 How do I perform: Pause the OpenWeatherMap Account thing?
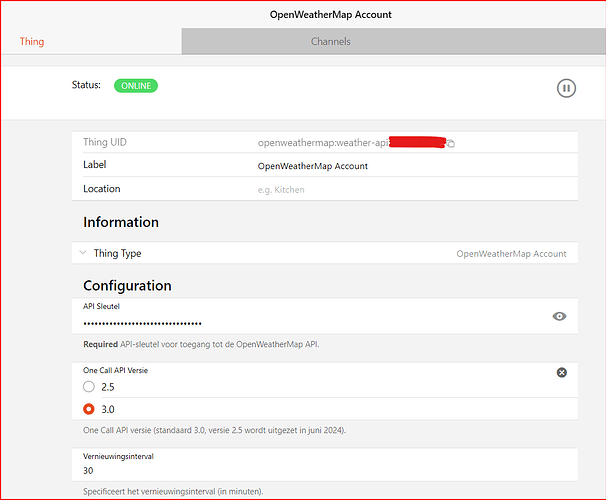[566, 88]
